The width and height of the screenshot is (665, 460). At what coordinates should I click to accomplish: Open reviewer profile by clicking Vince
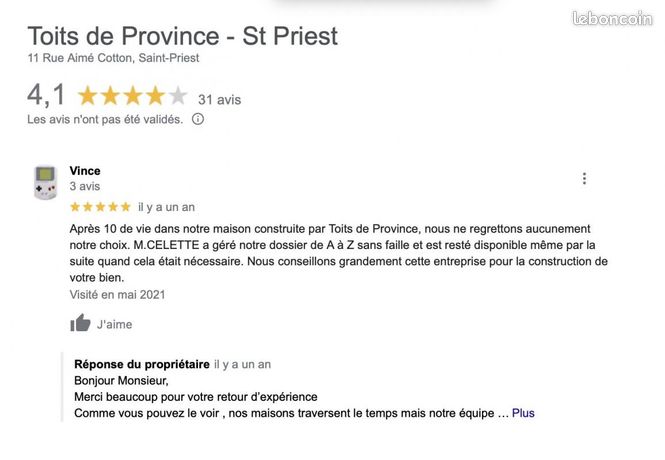(85, 171)
